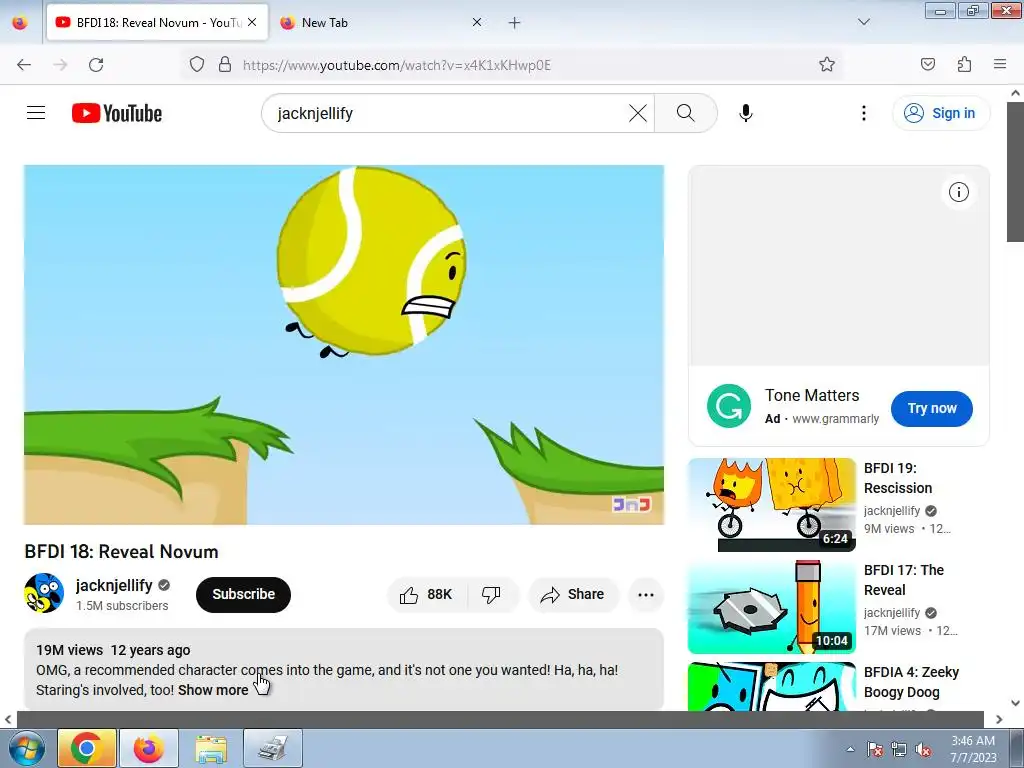Click the video player area
The height and width of the screenshot is (768, 1024).
click(x=344, y=345)
